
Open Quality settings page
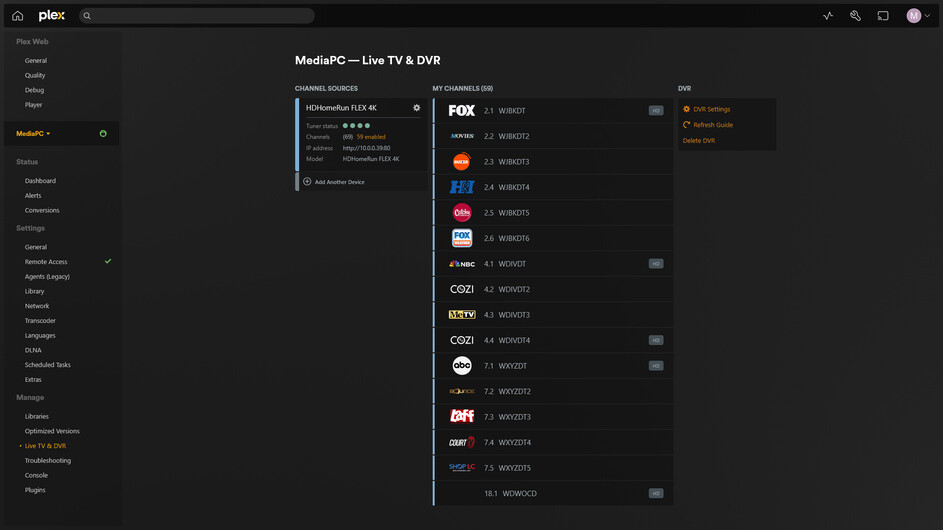35,75
